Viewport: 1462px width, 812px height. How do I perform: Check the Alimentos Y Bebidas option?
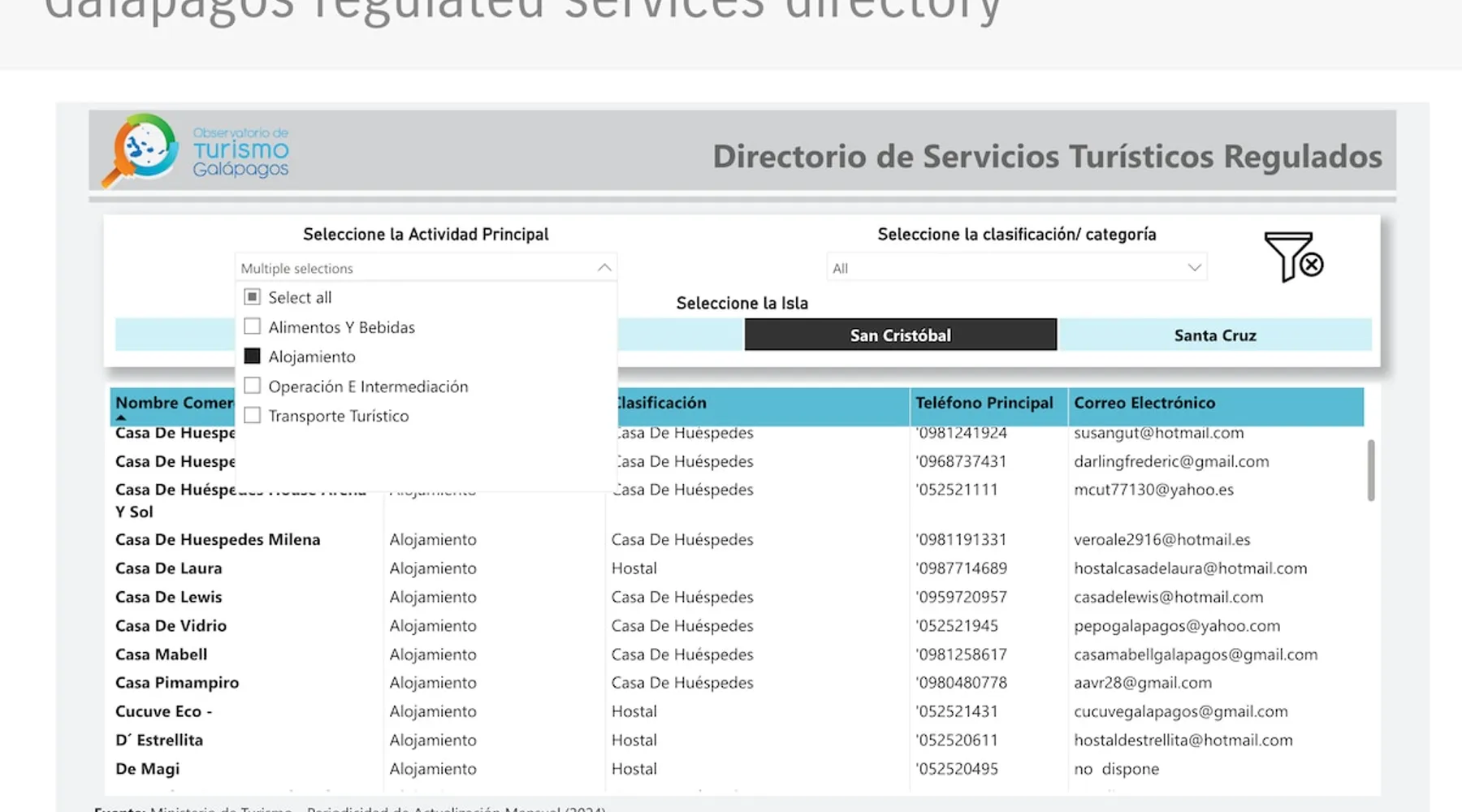pyautogui.click(x=253, y=326)
